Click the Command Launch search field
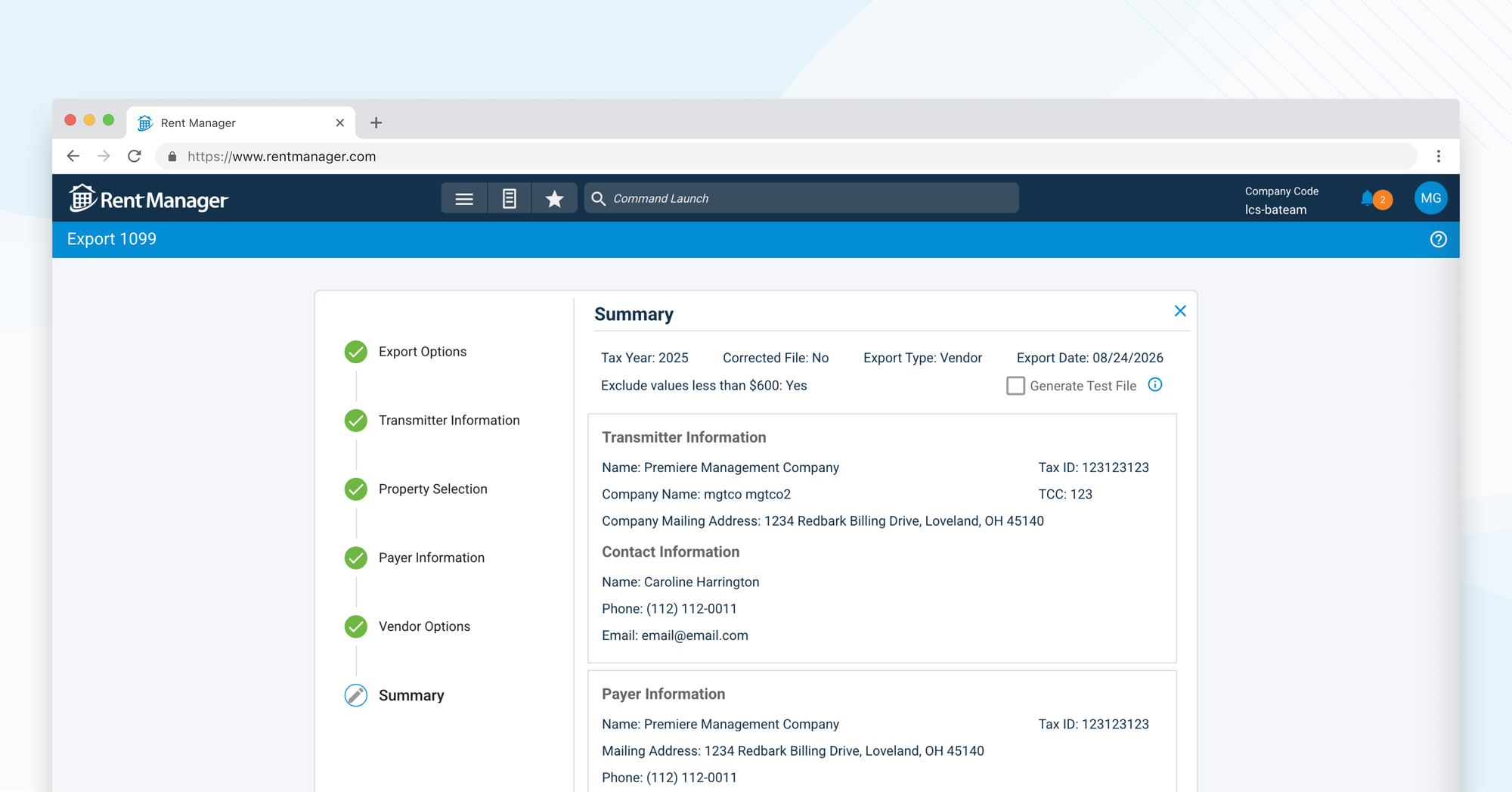The width and height of the screenshot is (1512, 792). [801, 198]
